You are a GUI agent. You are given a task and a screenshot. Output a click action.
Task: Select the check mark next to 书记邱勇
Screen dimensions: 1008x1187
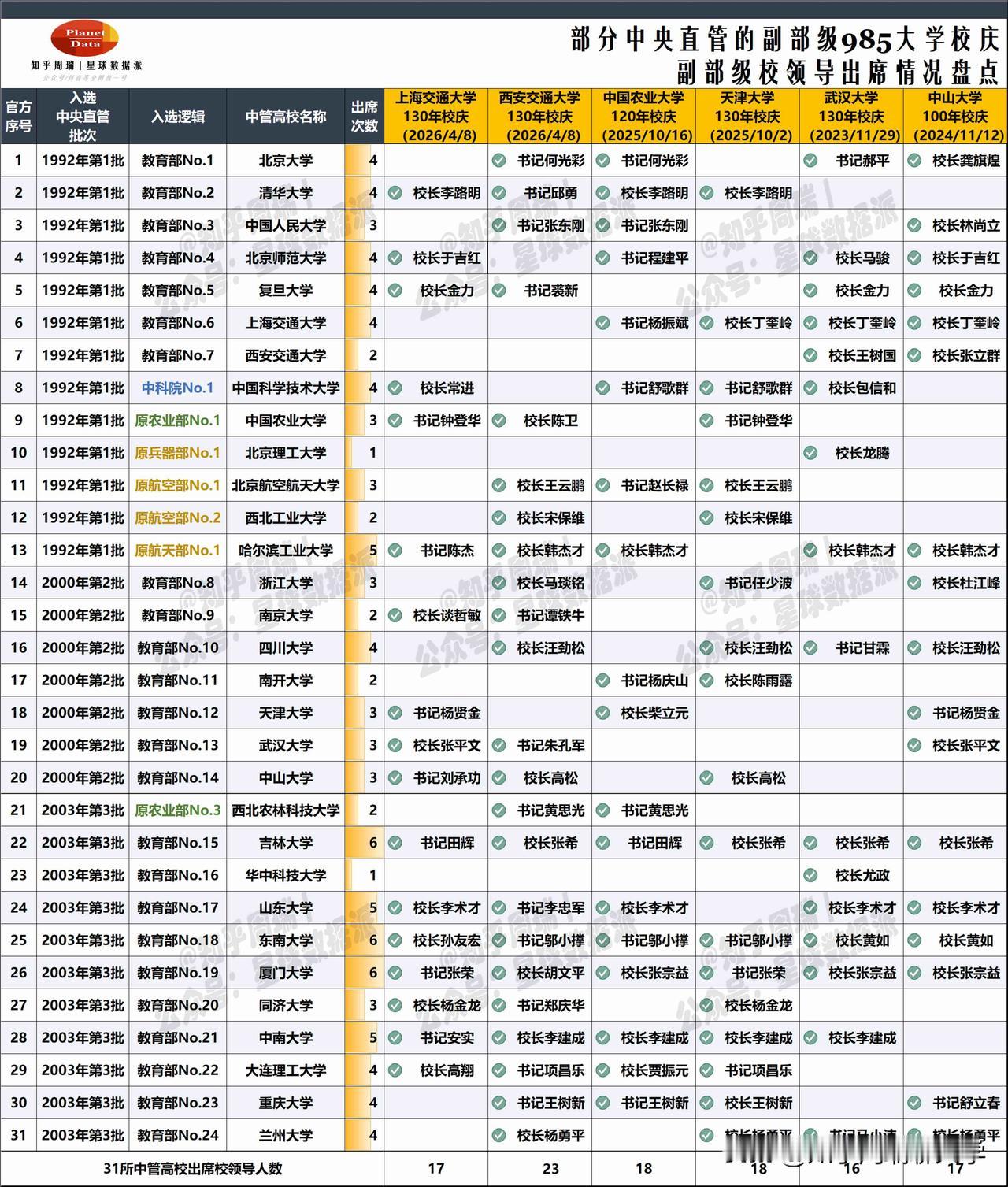tap(498, 193)
